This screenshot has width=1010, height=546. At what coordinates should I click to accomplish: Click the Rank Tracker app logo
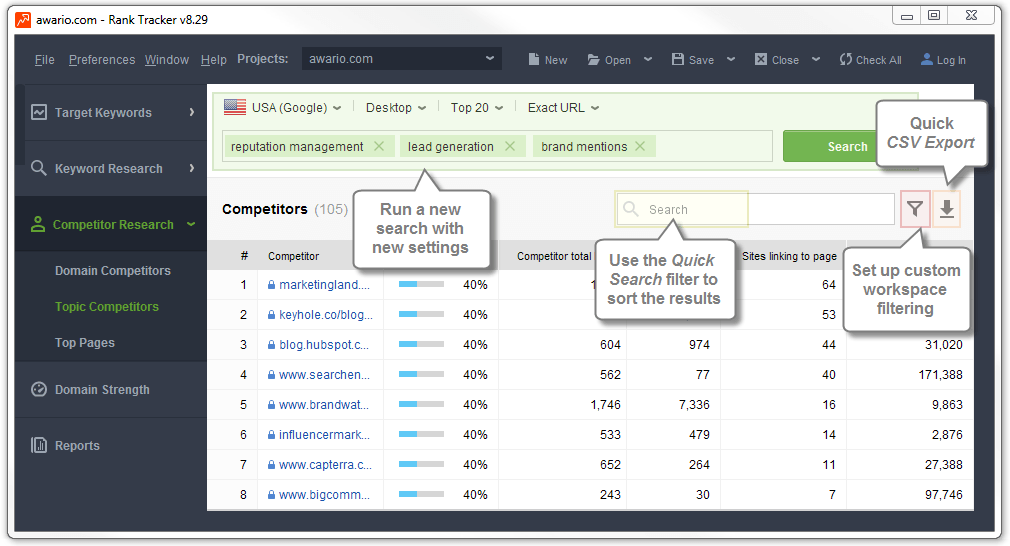[x=23, y=19]
